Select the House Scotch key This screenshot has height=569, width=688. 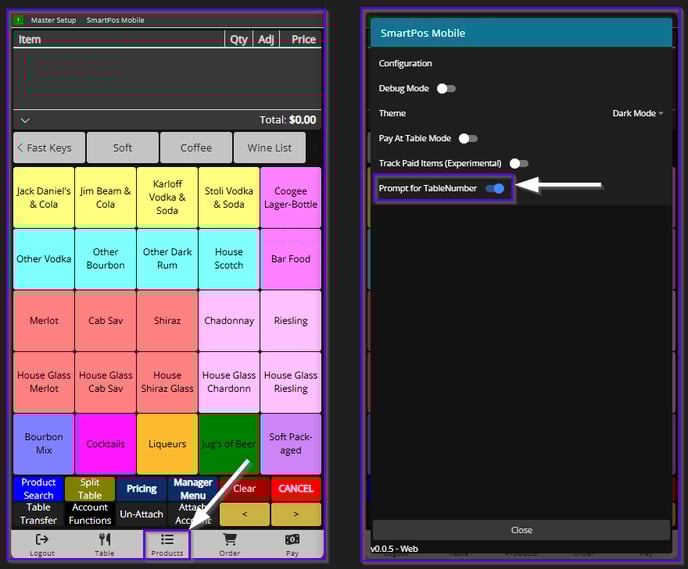229,259
